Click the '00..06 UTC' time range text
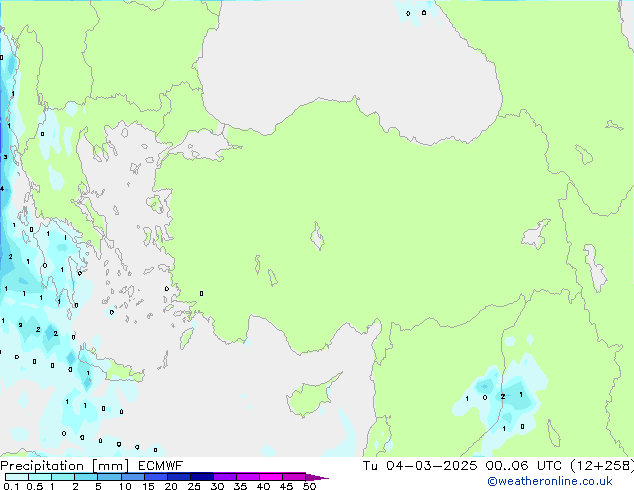Image resolution: width=634 pixels, height=490 pixels. 524,466
